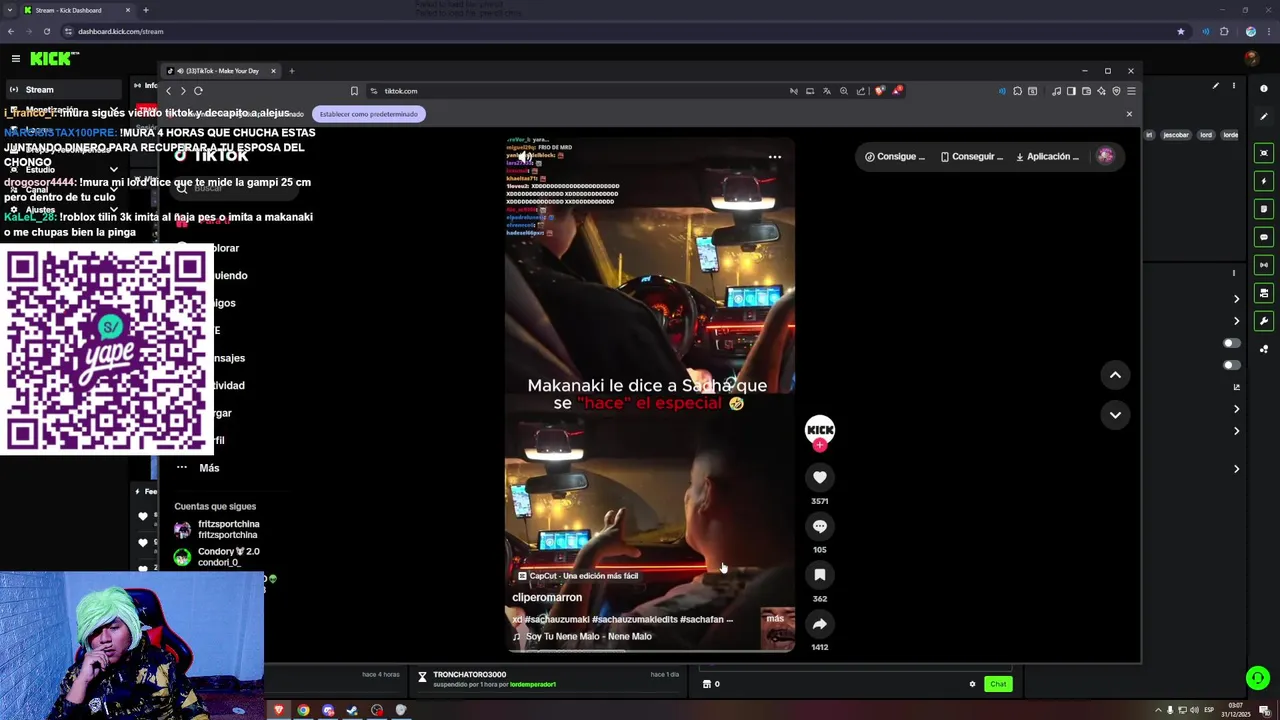Open the translate icon in address bar

pyautogui.click(x=826, y=91)
